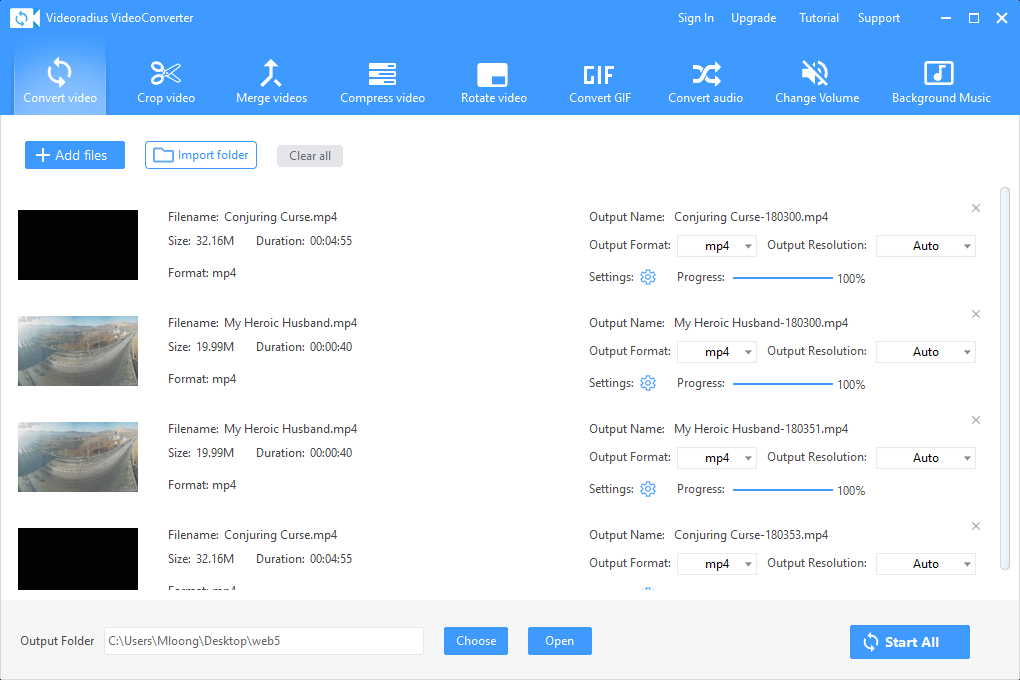
Task: Select the Convert audio tool
Action: [705, 80]
